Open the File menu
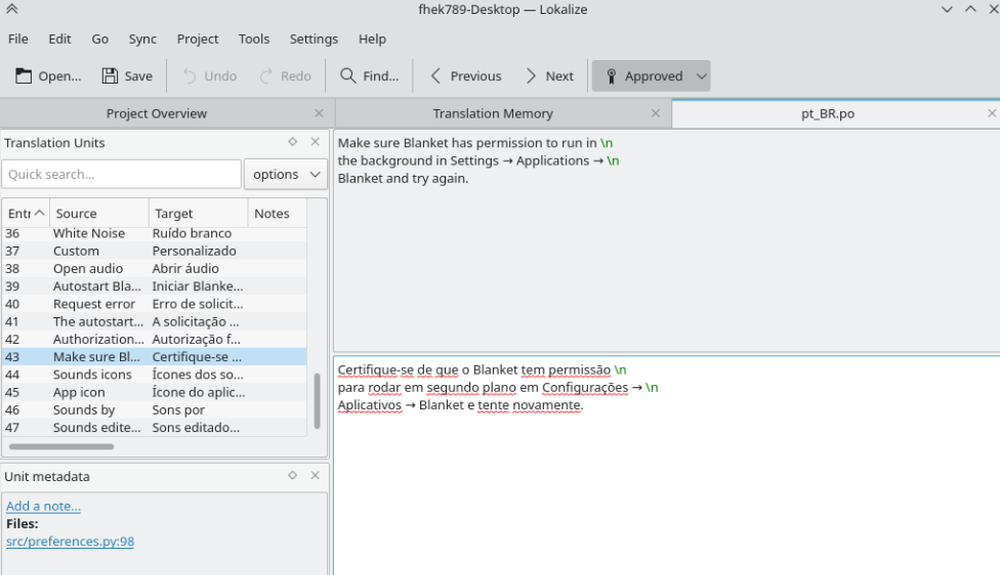 [18, 39]
